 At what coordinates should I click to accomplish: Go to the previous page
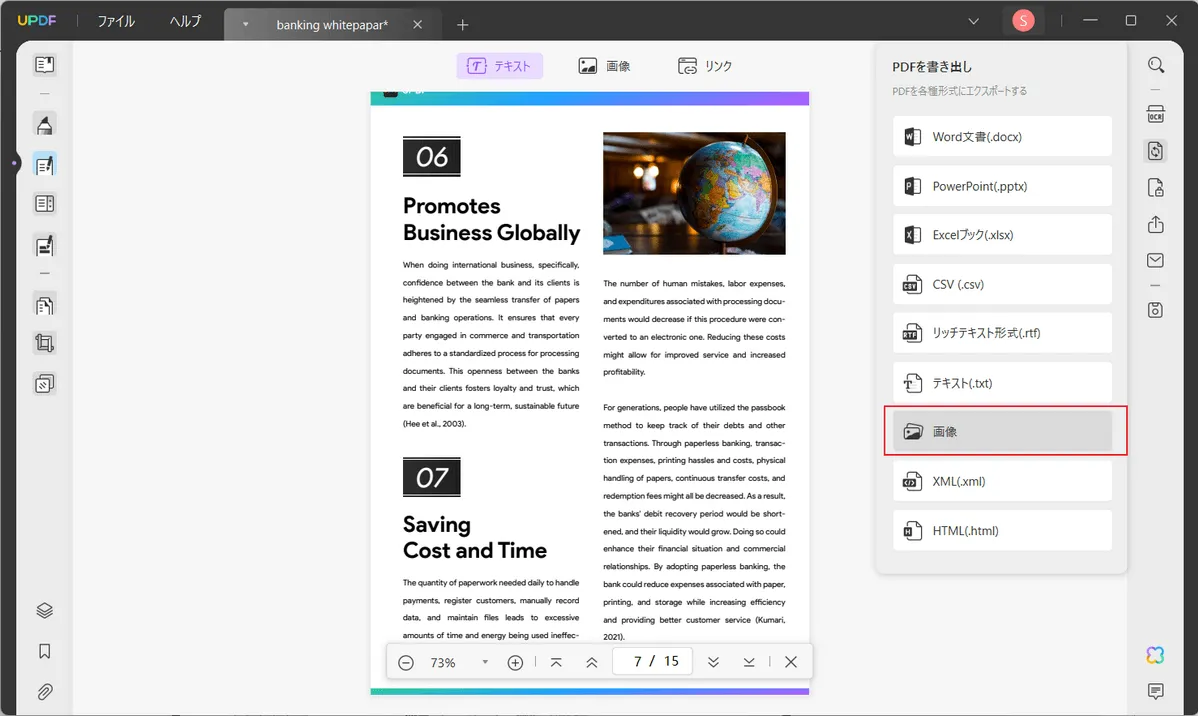[591, 663]
